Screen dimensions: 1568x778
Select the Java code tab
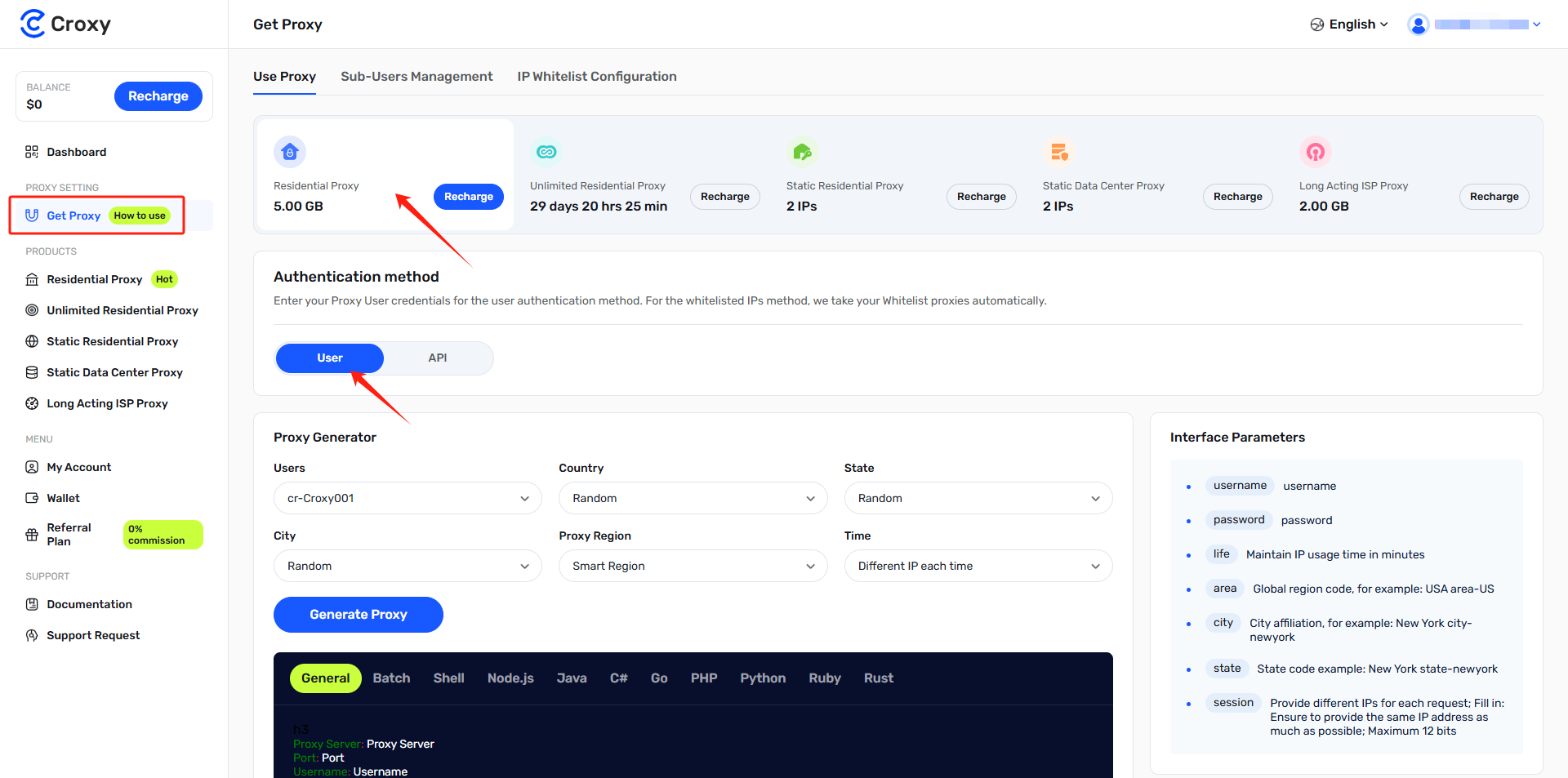click(572, 678)
